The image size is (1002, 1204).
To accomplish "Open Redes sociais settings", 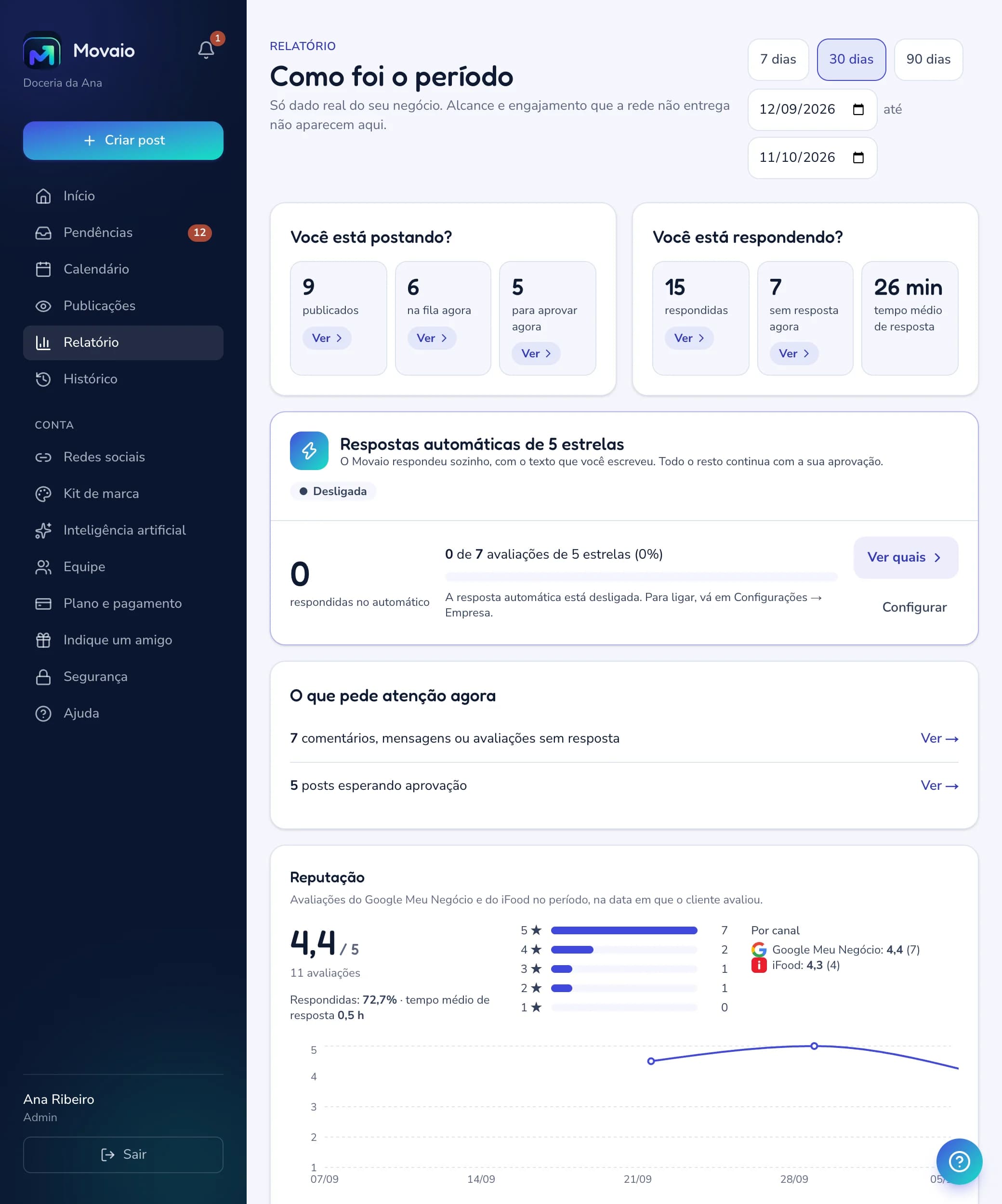I will [x=123, y=458].
